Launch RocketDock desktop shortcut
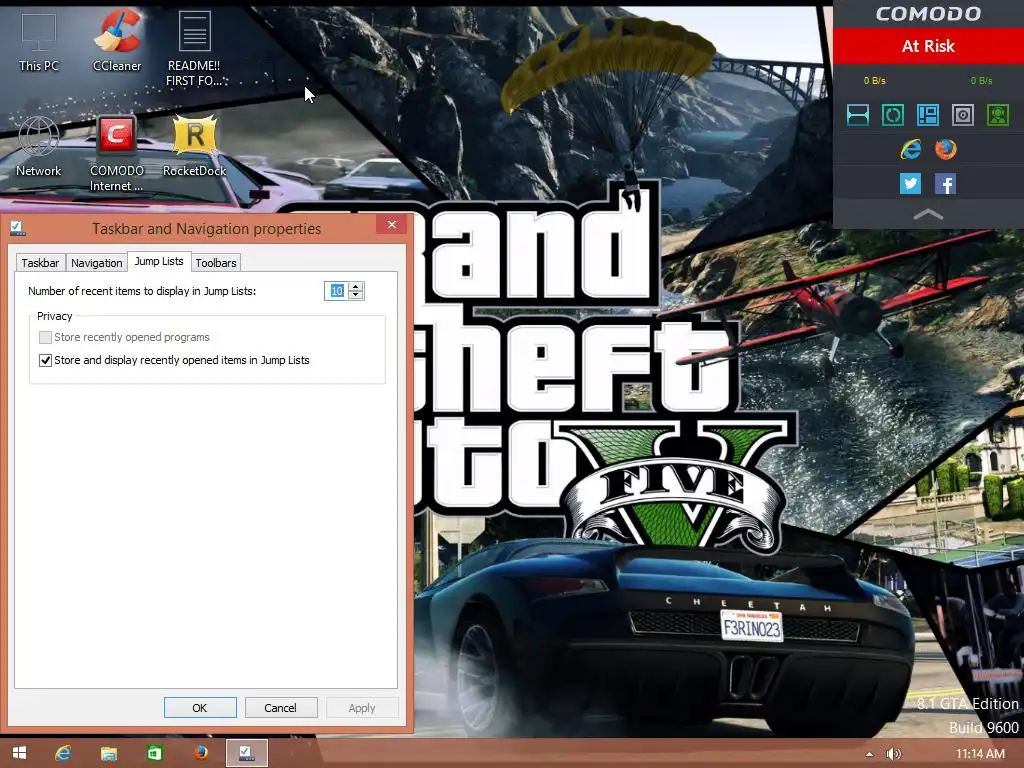Image resolution: width=1024 pixels, height=768 pixels. (x=194, y=145)
